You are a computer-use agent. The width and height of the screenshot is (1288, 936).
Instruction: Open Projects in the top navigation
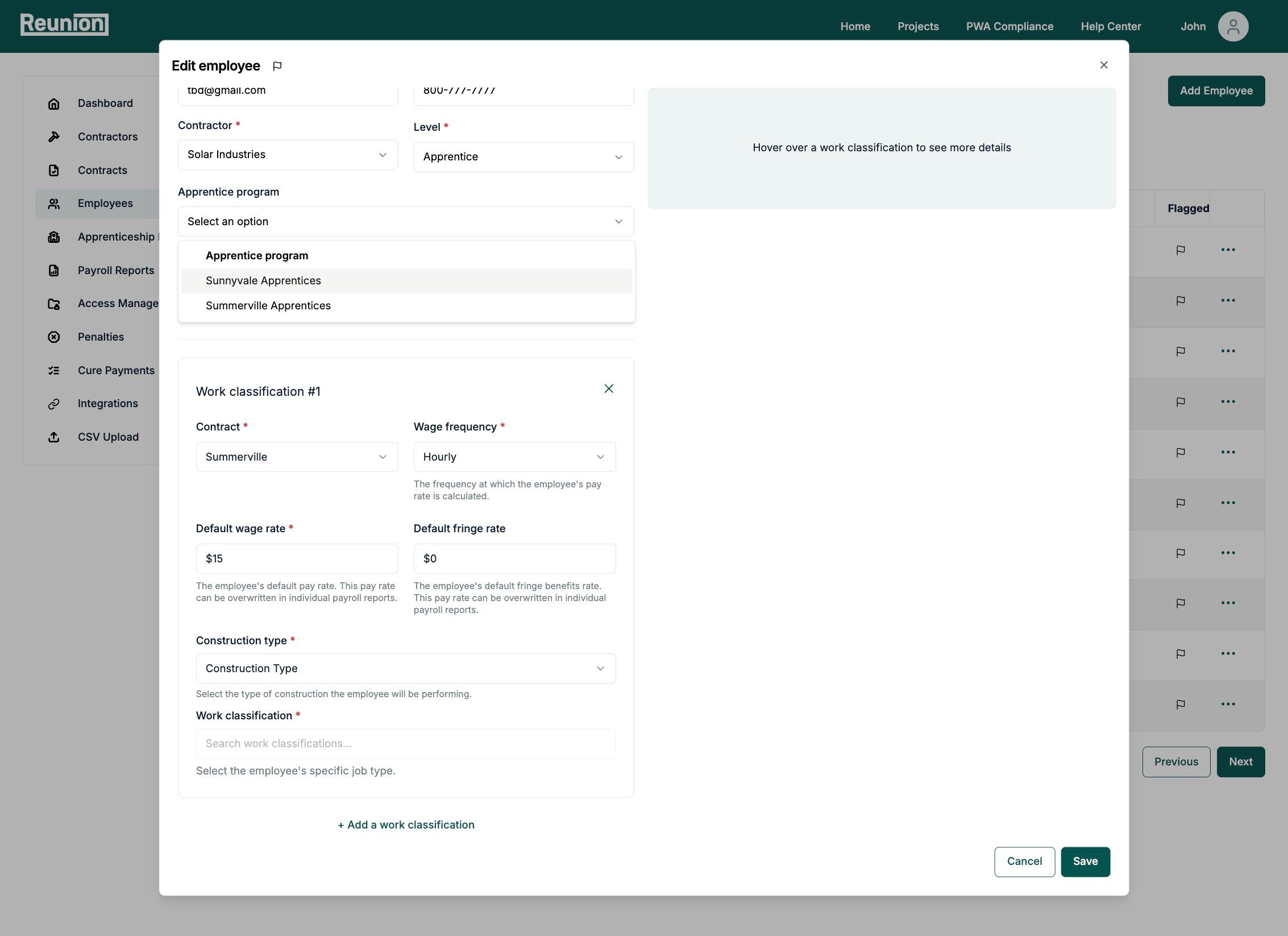(917, 26)
